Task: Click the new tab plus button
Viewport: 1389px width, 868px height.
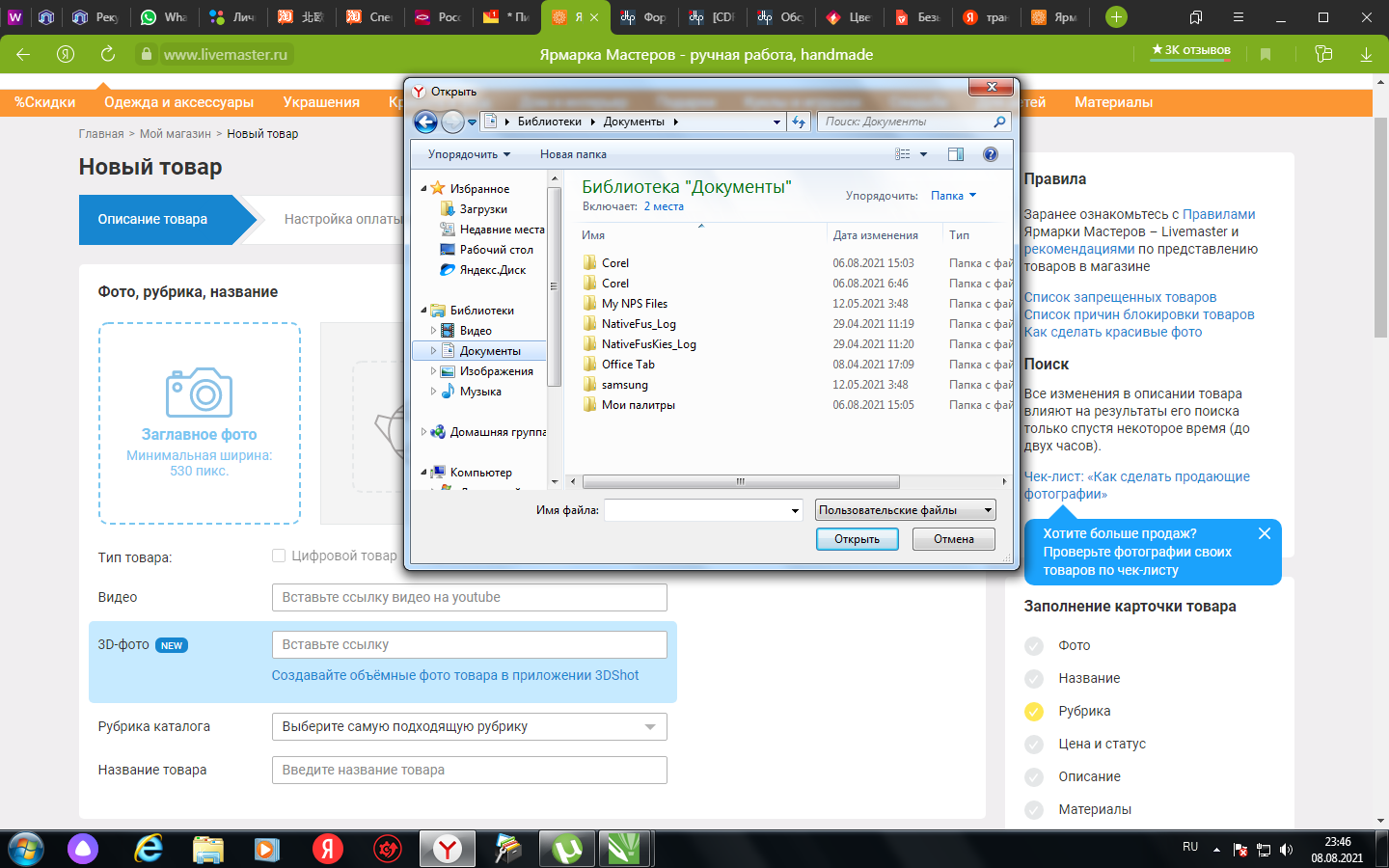Action: (x=1116, y=17)
